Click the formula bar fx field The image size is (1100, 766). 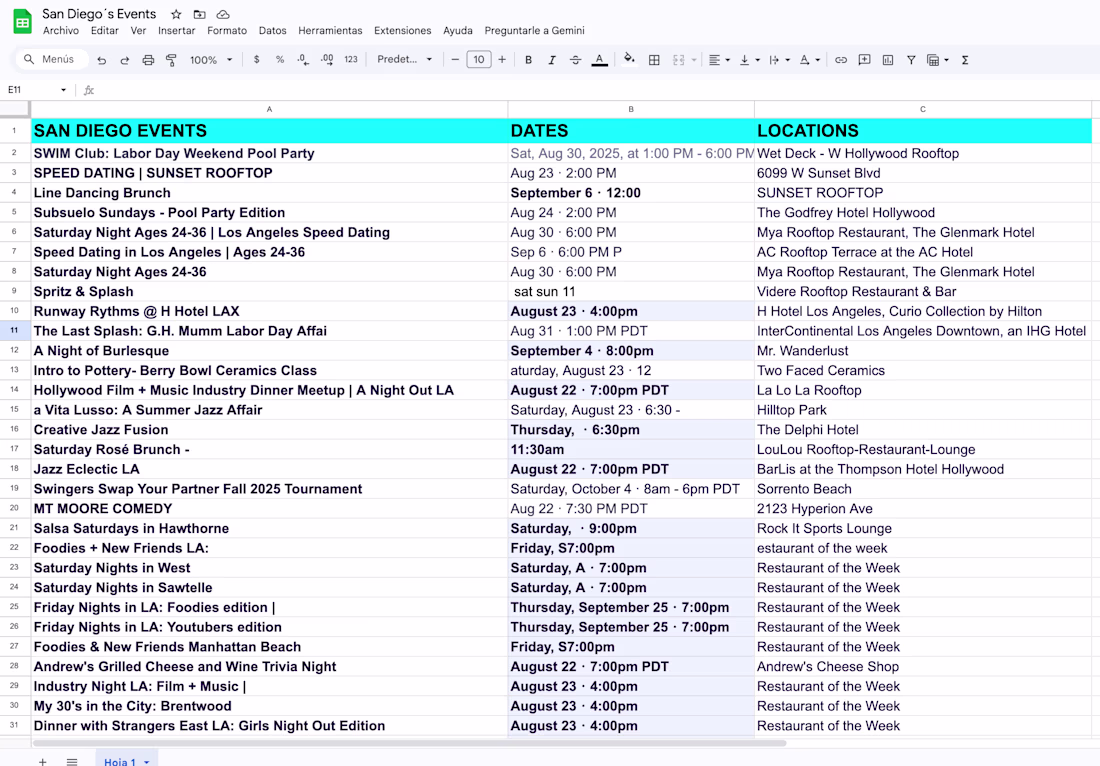click(589, 90)
